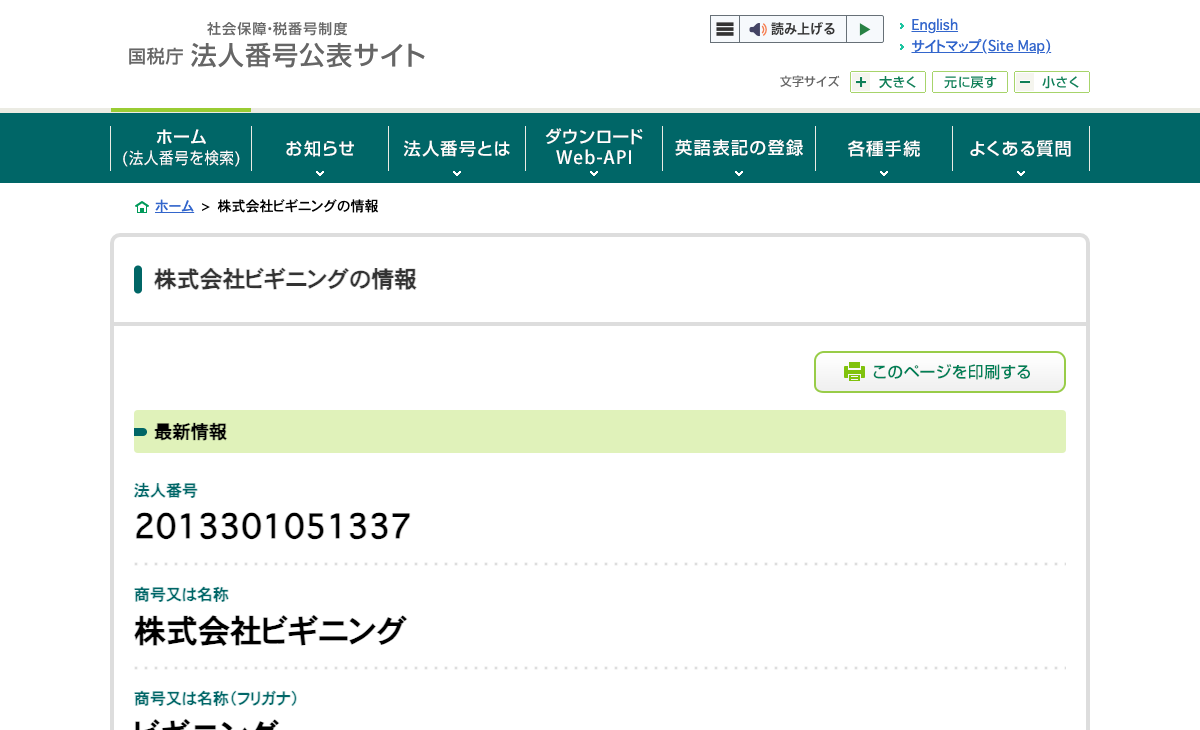Expand chevron under 法人番号とは
The height and width of the screenshot is (730, 1200).
pyautogui.click(x=457, y=173)
